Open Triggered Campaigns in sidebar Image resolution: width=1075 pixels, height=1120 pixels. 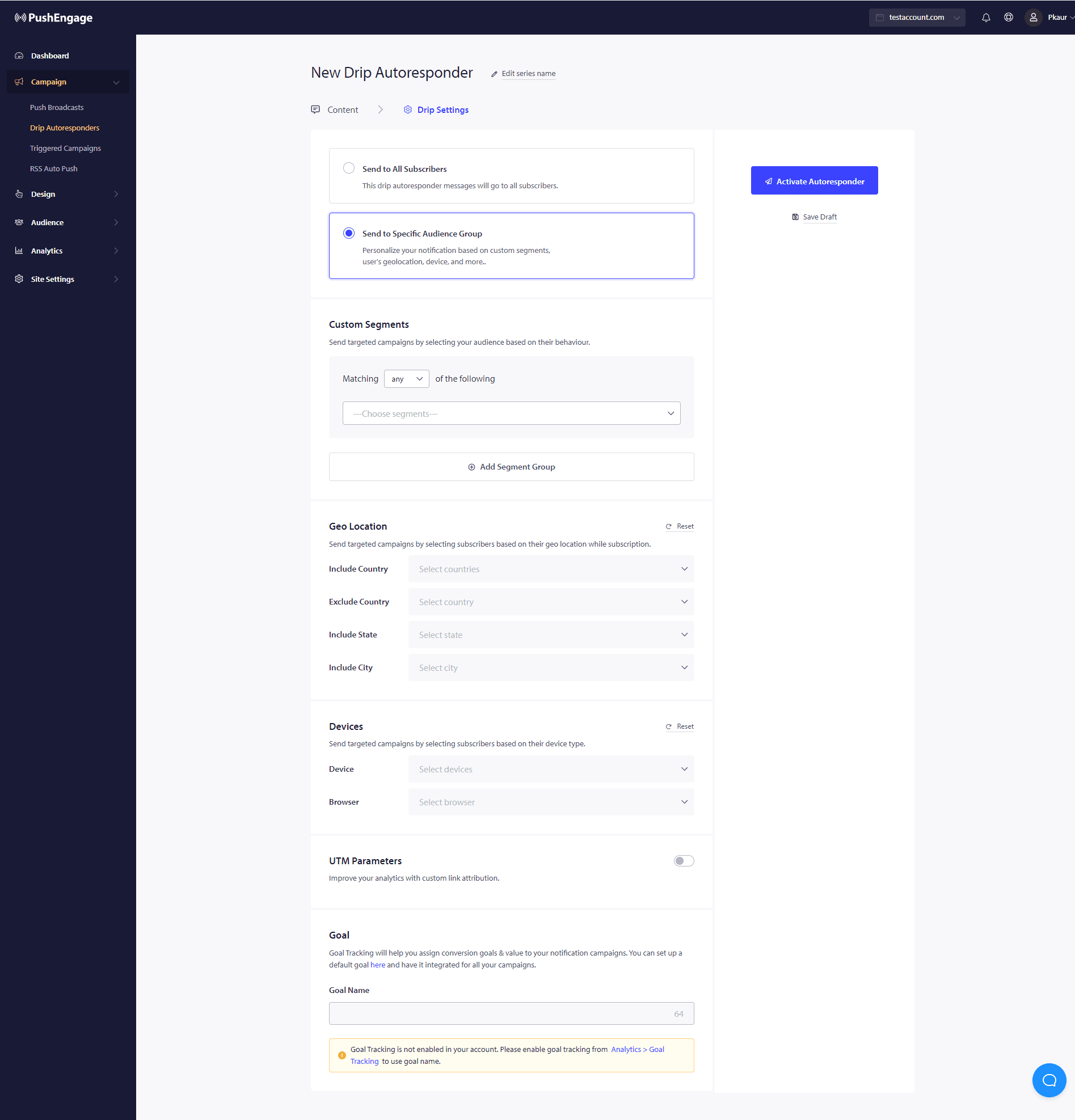pos(65,148)
